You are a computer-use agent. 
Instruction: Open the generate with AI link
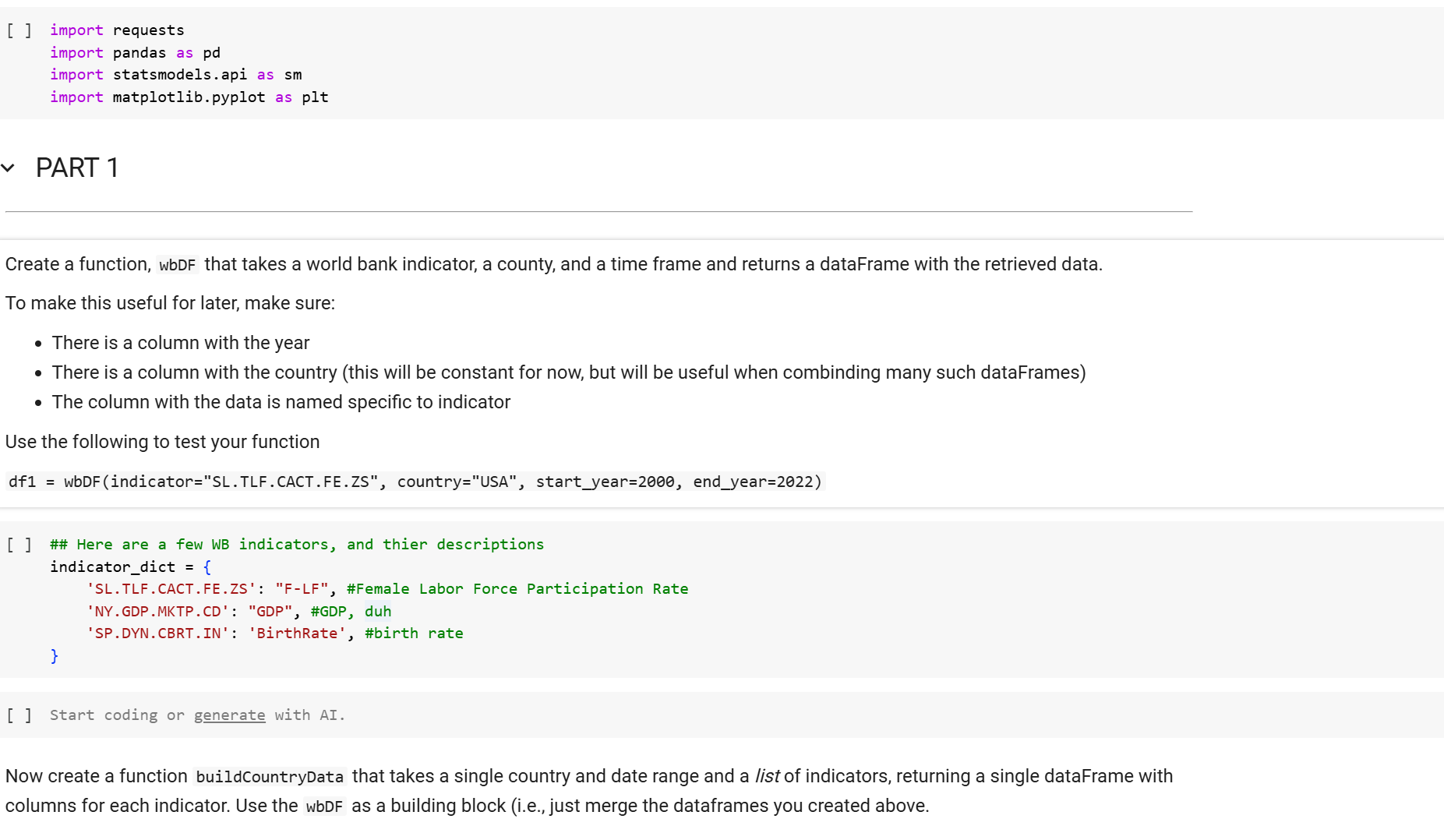tap(229, 715)
